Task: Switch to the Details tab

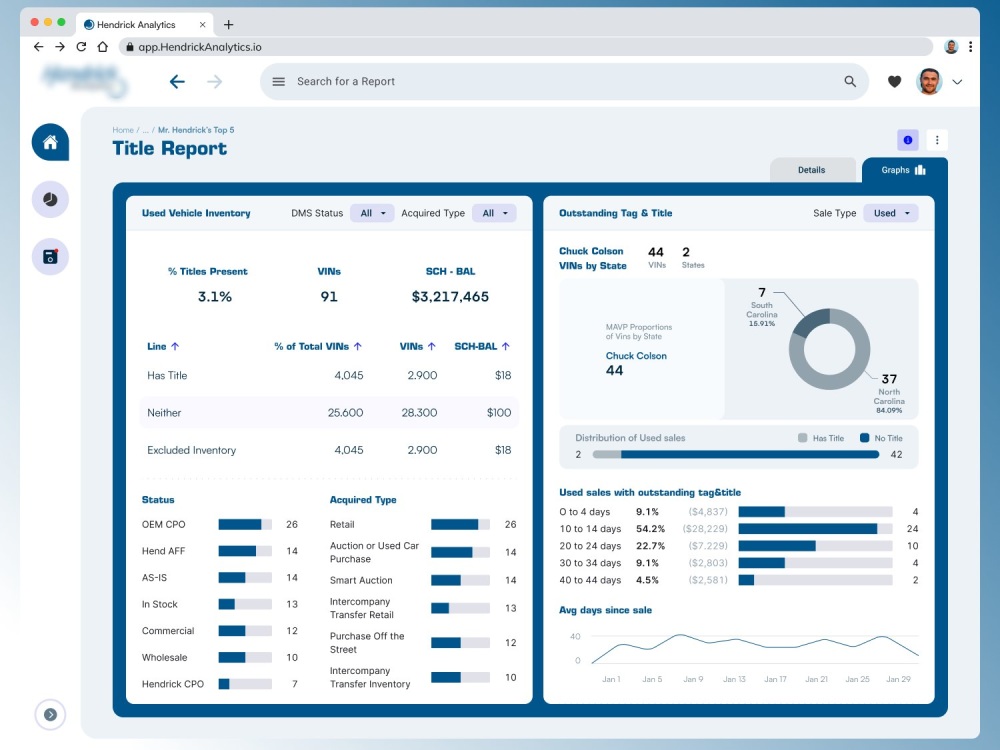Action: pos(811,170)
